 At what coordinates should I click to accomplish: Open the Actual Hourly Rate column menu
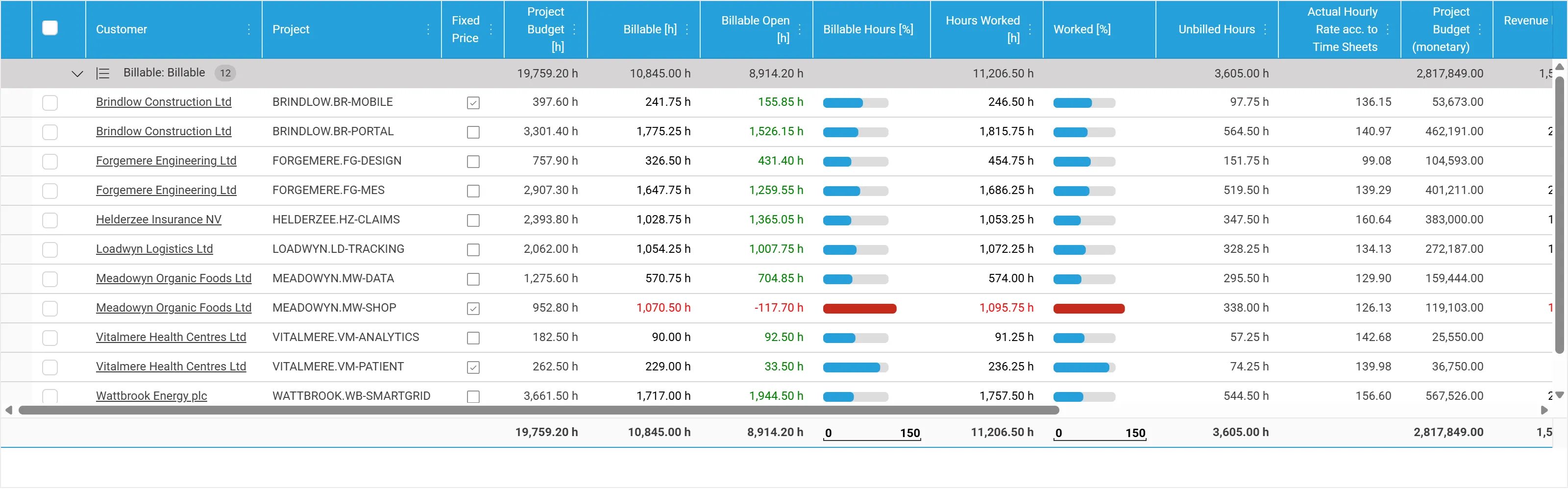(1387, 29)
